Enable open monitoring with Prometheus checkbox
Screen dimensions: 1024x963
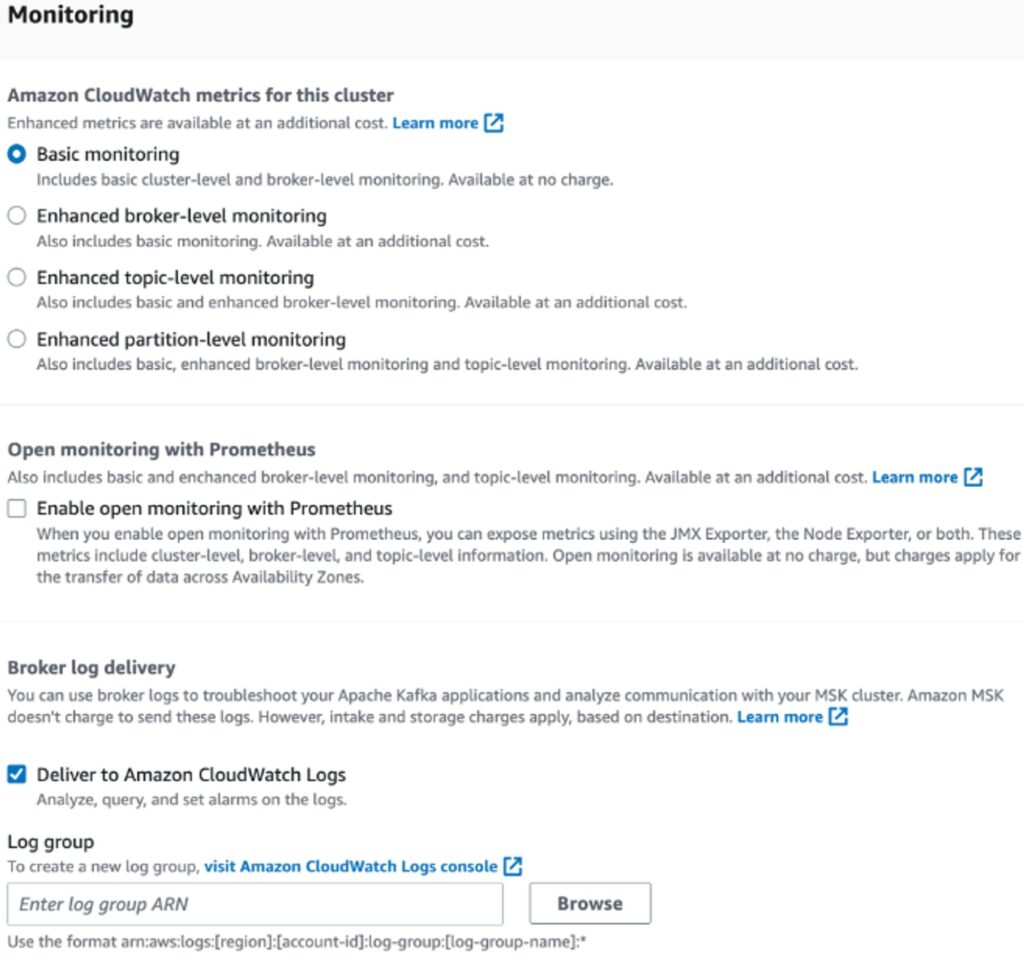pos(16,508)
